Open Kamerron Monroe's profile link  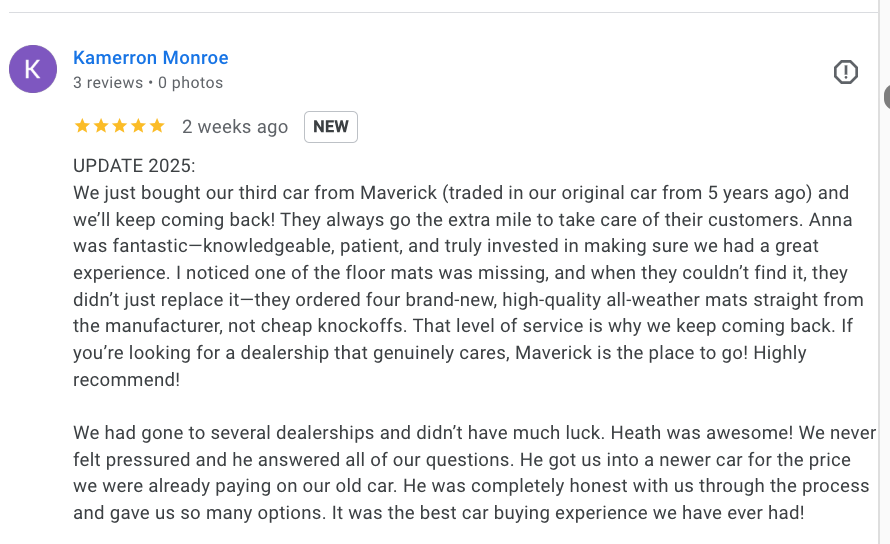coord(151,58)
